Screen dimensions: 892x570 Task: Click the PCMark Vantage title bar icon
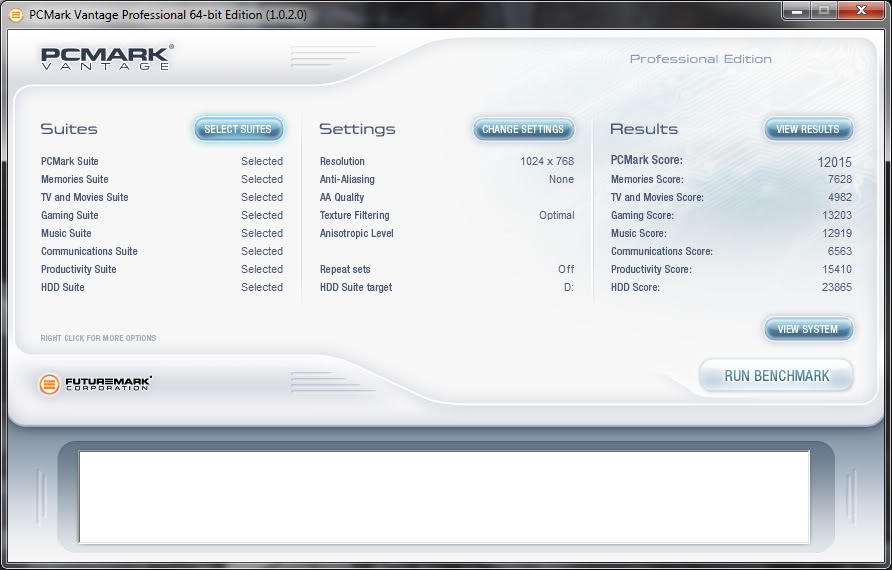pyautogui.click(x=16, y=15)
